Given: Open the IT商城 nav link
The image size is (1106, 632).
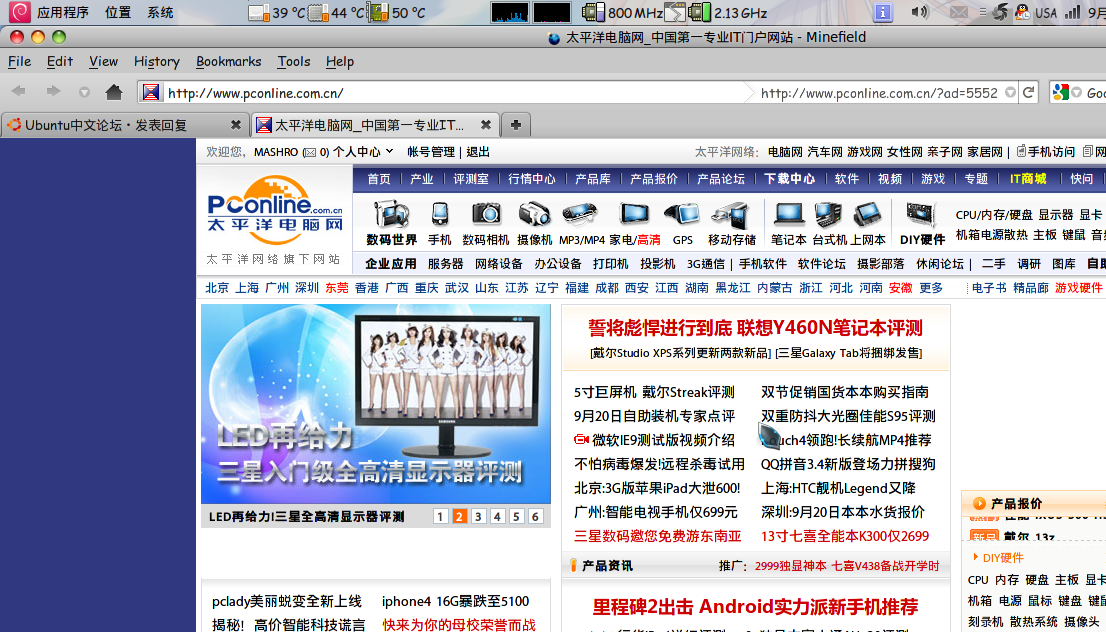Looking at the screenshot, I should click(1028, 178).
